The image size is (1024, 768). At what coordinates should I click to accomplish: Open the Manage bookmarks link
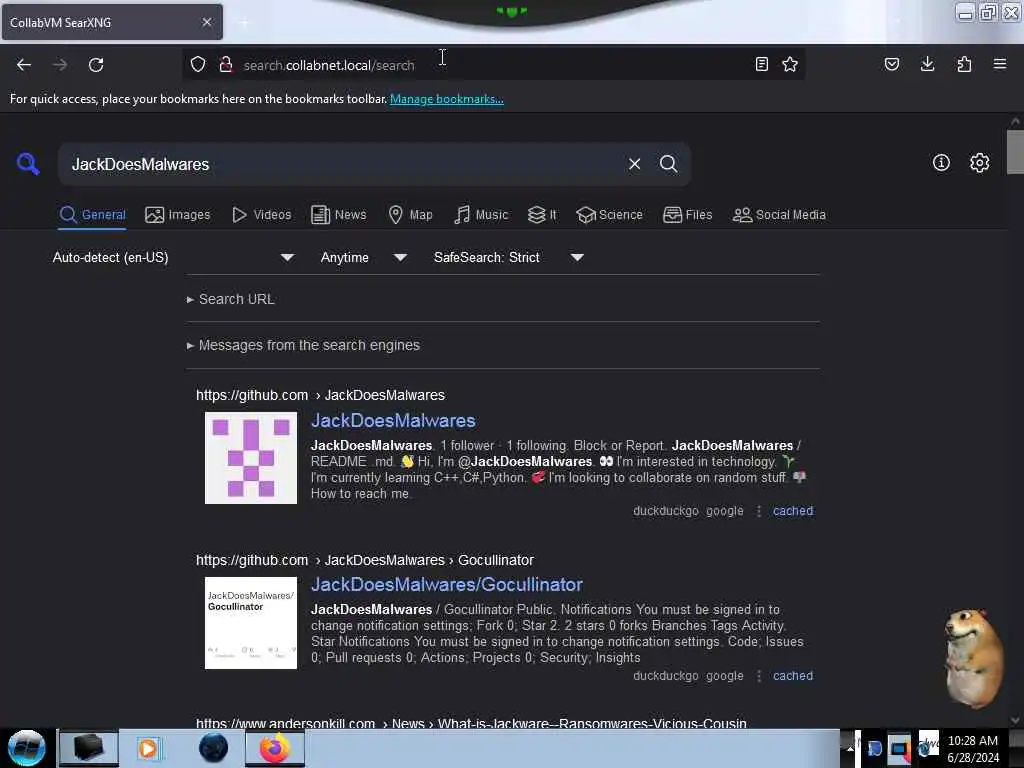pyautogui.click(x=447, y=99)
